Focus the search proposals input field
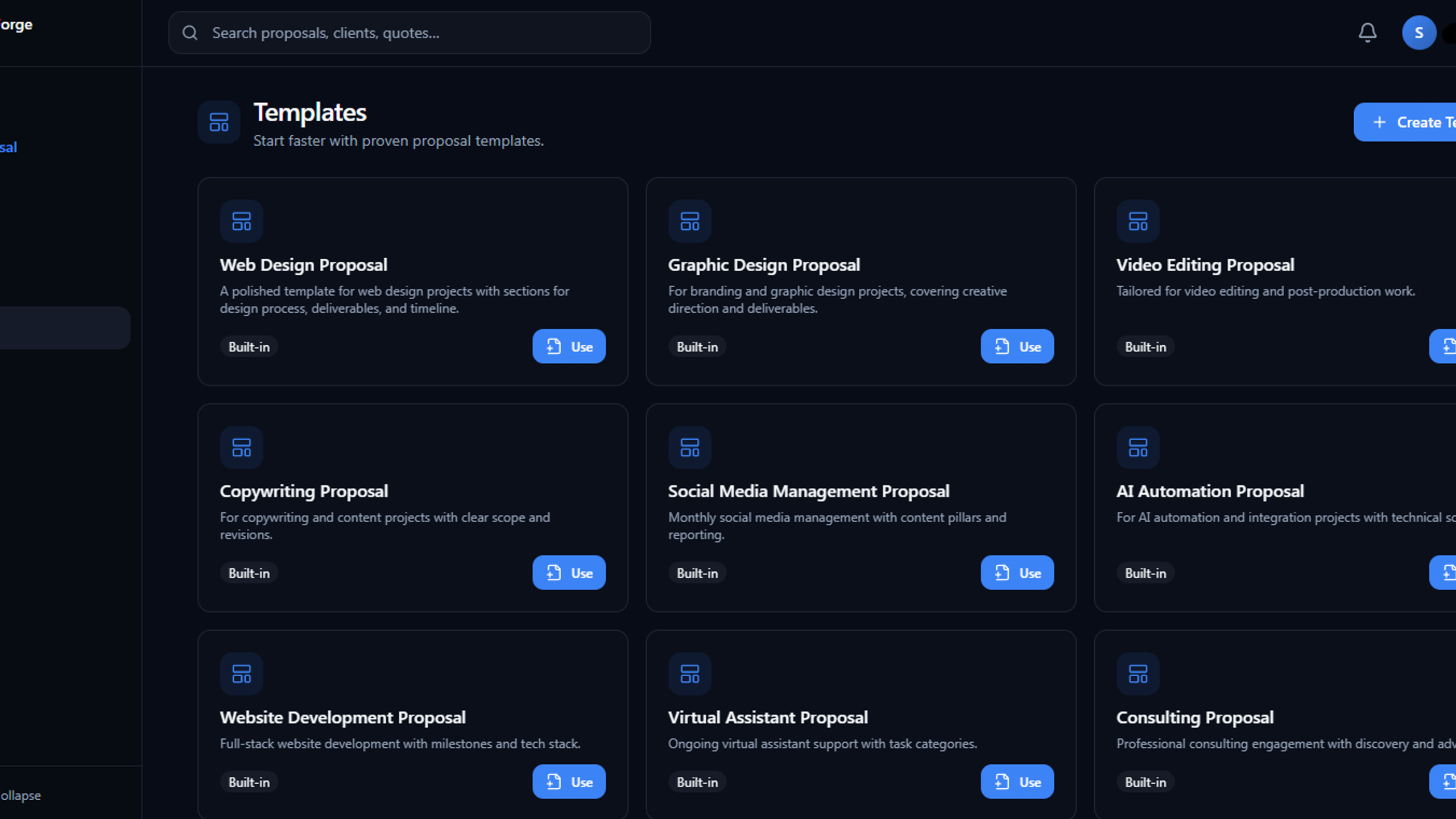The width and height of the screenshot is (1456, 819). (x=409, y=33)
